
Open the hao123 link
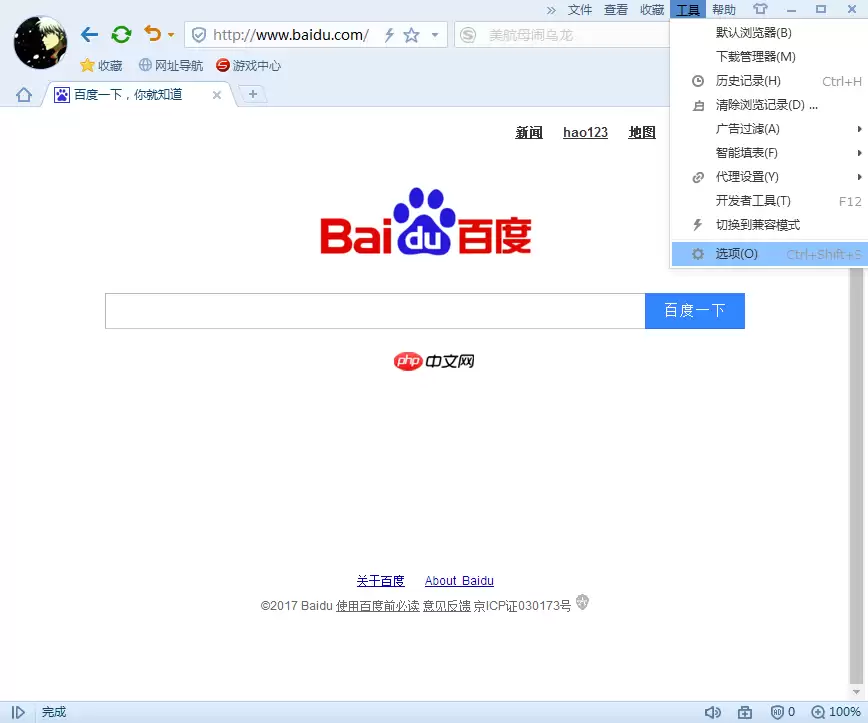584,132
